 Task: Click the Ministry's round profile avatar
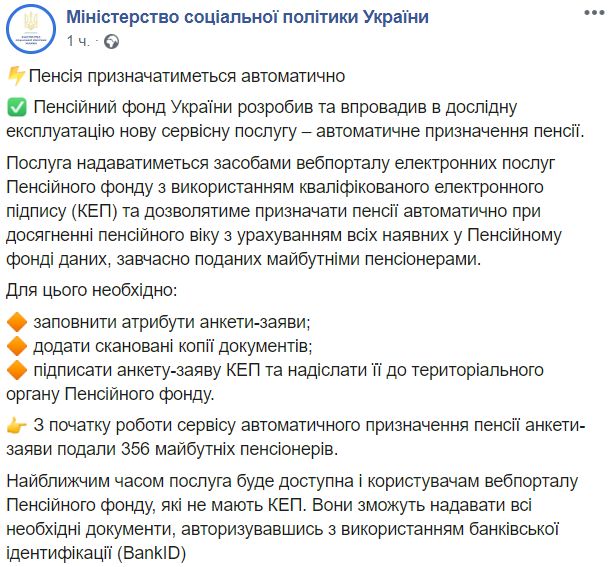point(31,28)
